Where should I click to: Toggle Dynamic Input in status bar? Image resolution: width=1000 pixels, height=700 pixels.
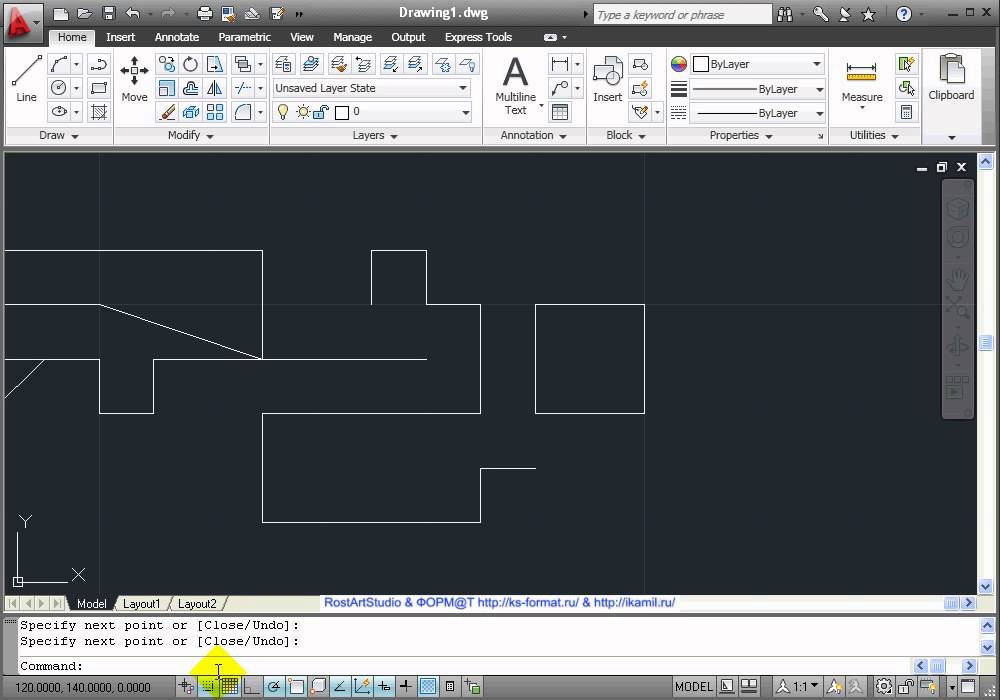(384, 687)
